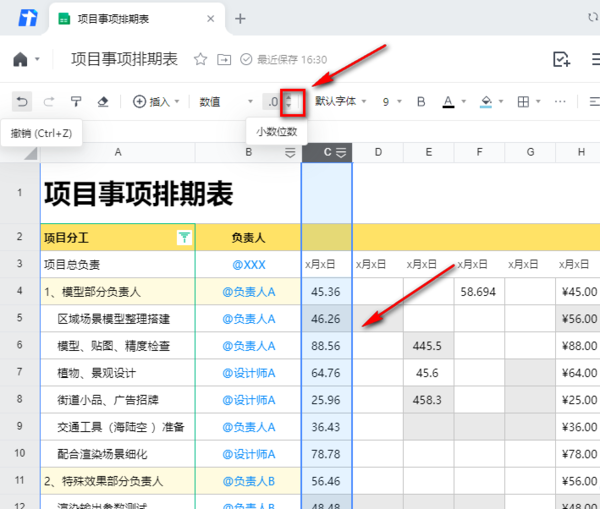This screenshot has height=509, width=600.
Task: Click the move to folder icon
Action: [224, 60]
